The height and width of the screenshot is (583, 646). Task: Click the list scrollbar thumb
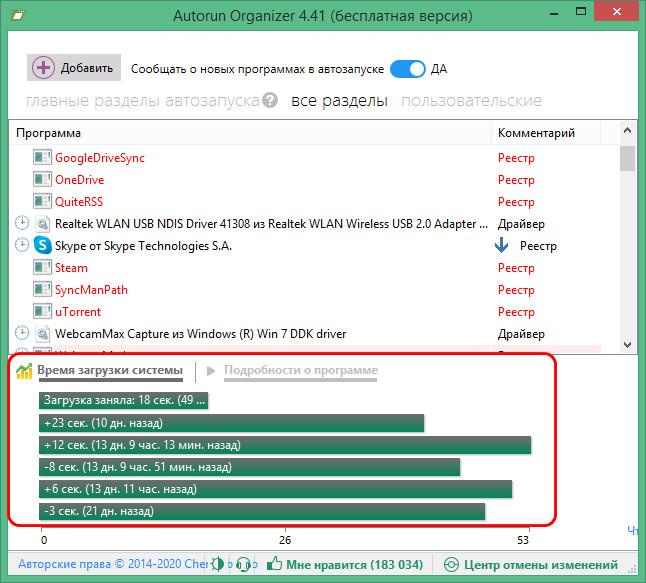[x=627, y=159]
